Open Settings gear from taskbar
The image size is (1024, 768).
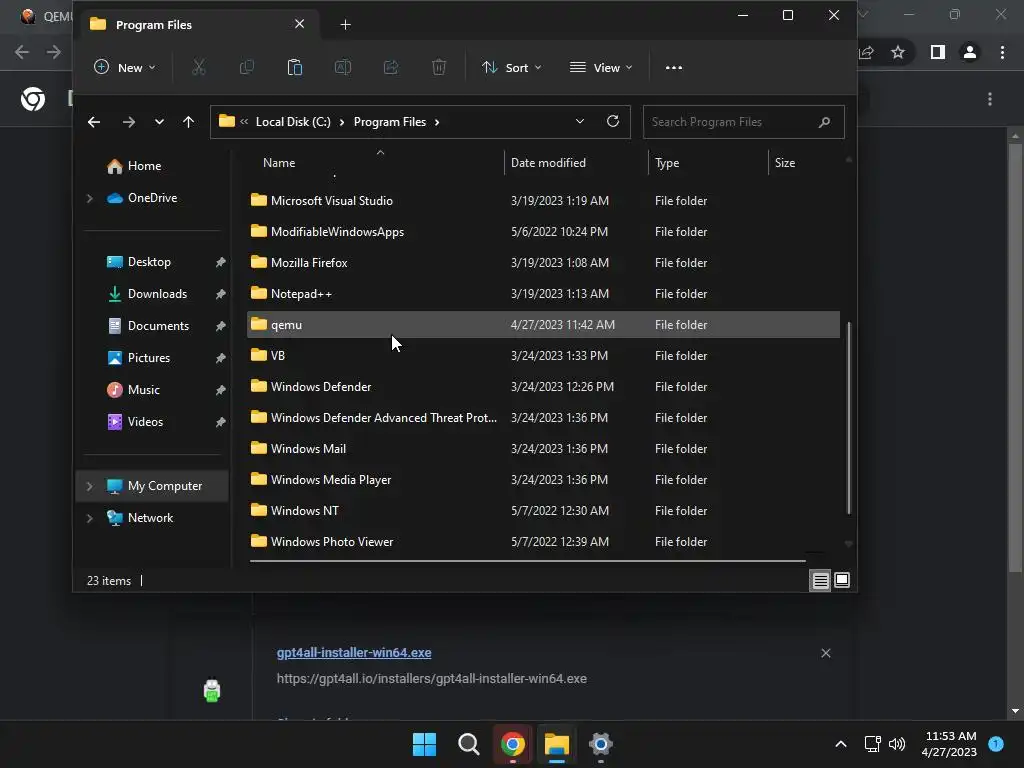click(600, 744)
